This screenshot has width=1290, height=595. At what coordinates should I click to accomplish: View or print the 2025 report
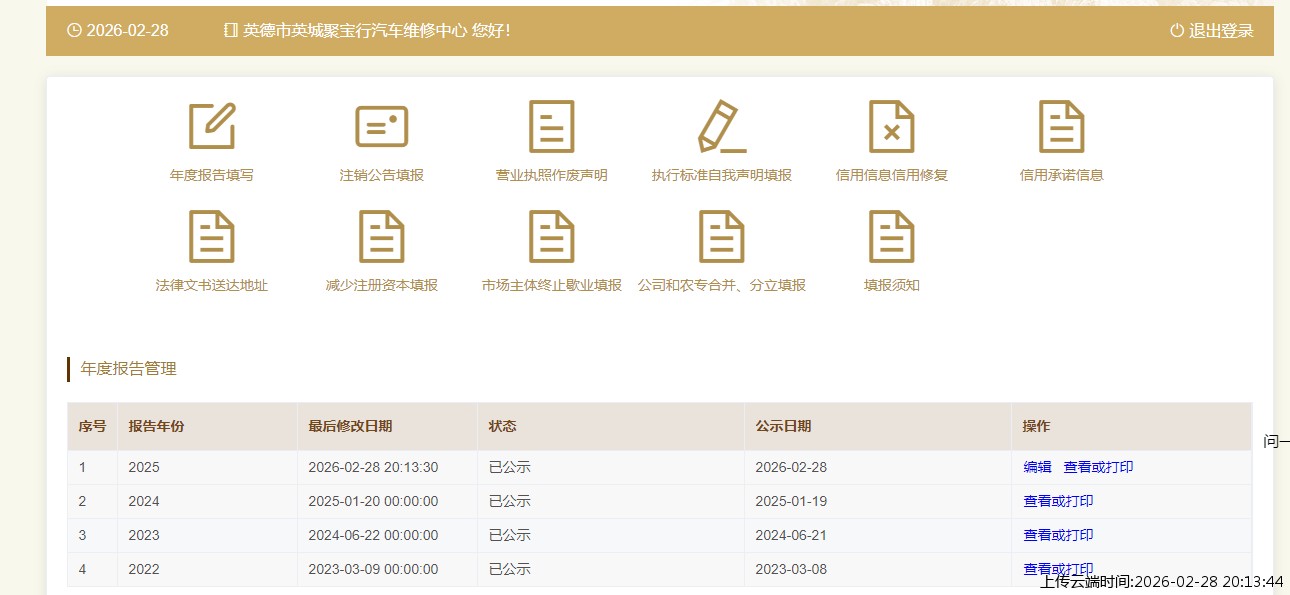click(x=1098, y=467)
